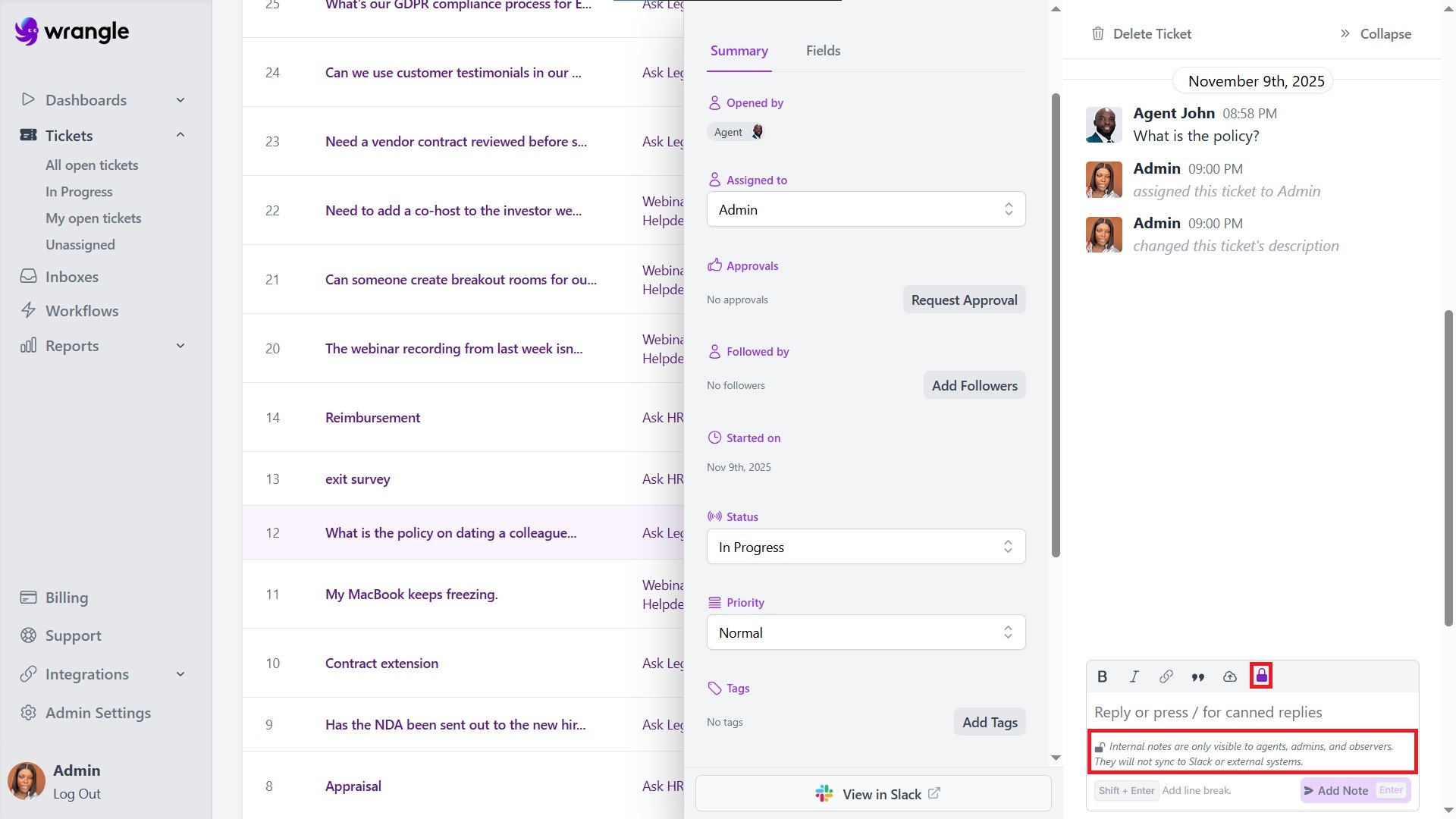Toggle the internal note lock icon

(x=1261, y=676)
